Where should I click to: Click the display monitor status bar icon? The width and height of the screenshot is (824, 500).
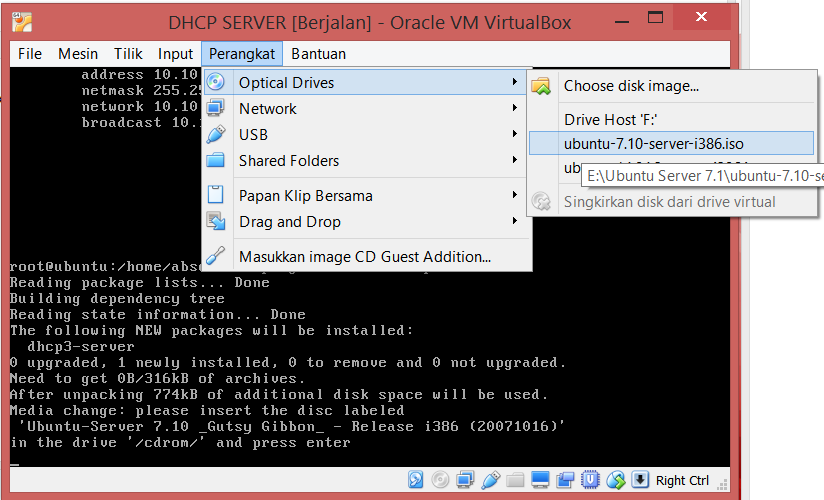(x=540, y=479)
